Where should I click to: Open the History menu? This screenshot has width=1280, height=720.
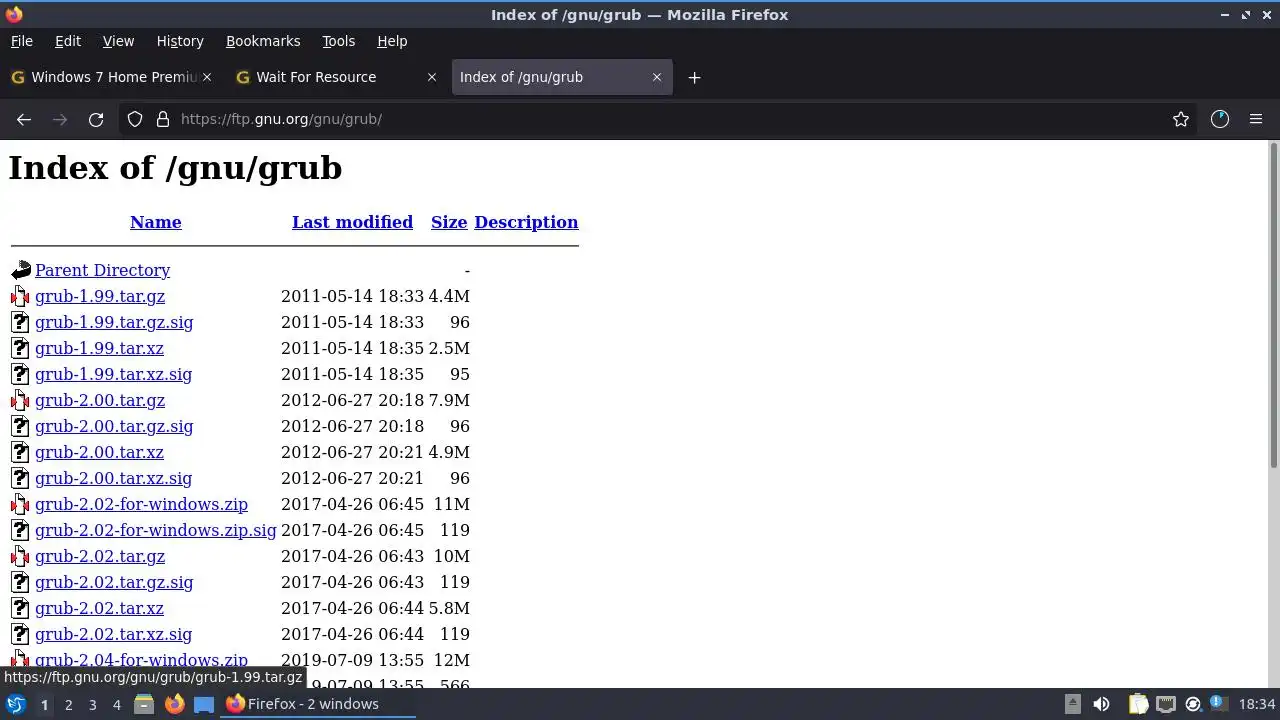click(x=180, y=41)
